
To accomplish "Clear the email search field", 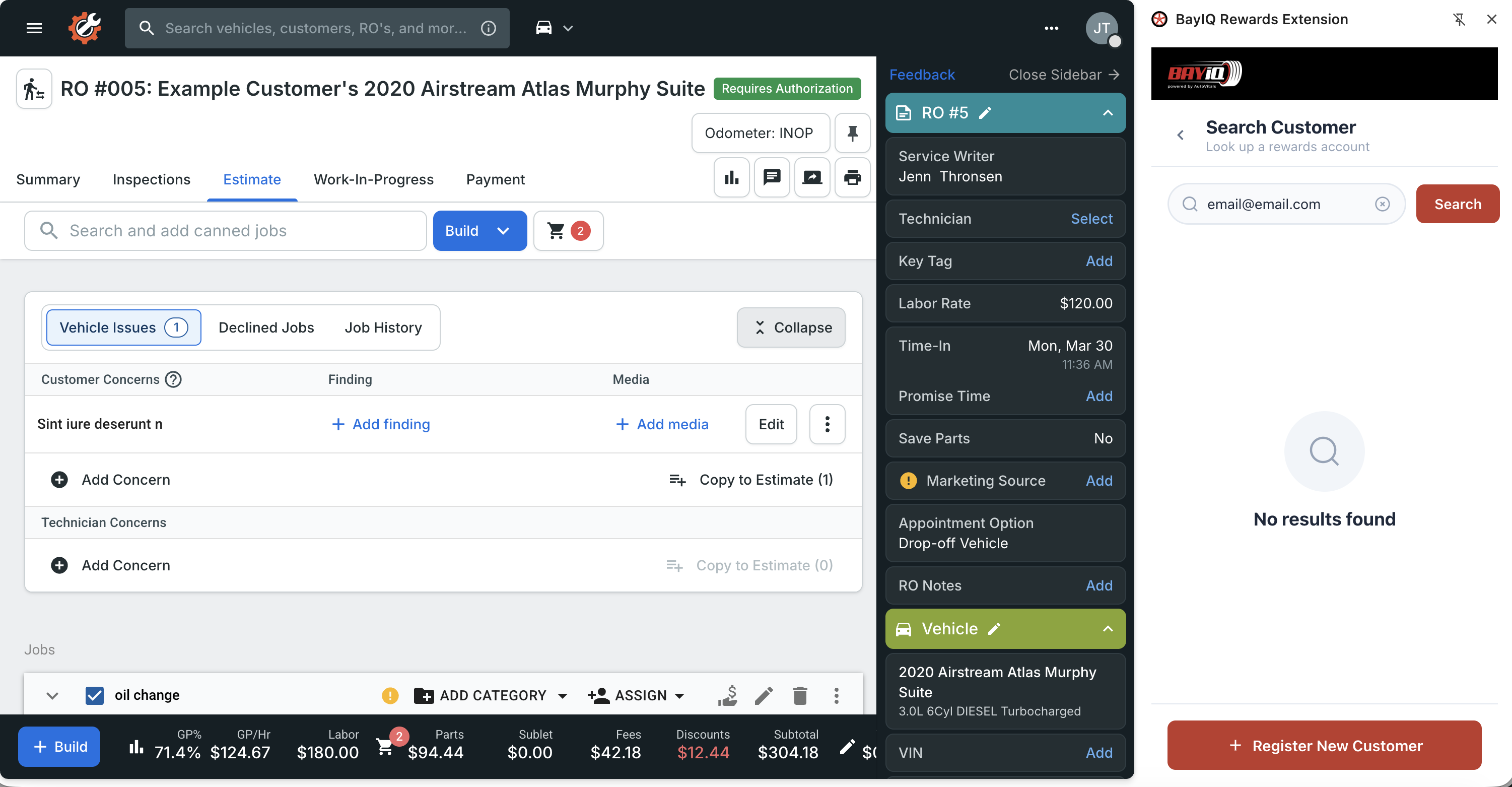I will click(1382, 204).
